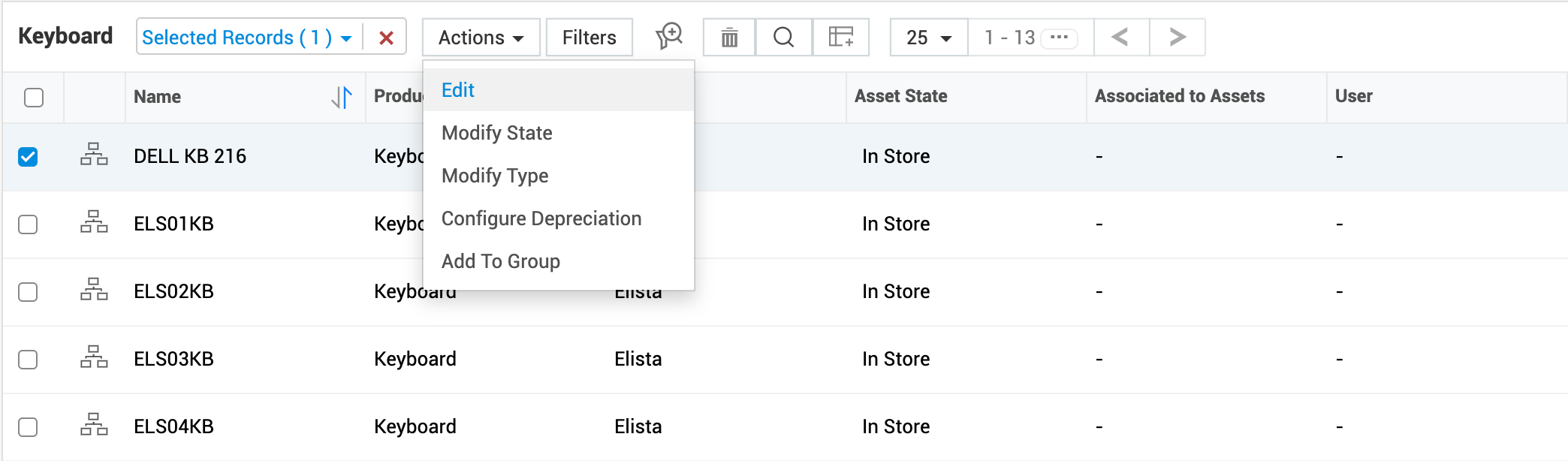The image size is (1568, 461).
Task: Click the magnifier search icon in toolbar
Action: (x=783, y=38)
